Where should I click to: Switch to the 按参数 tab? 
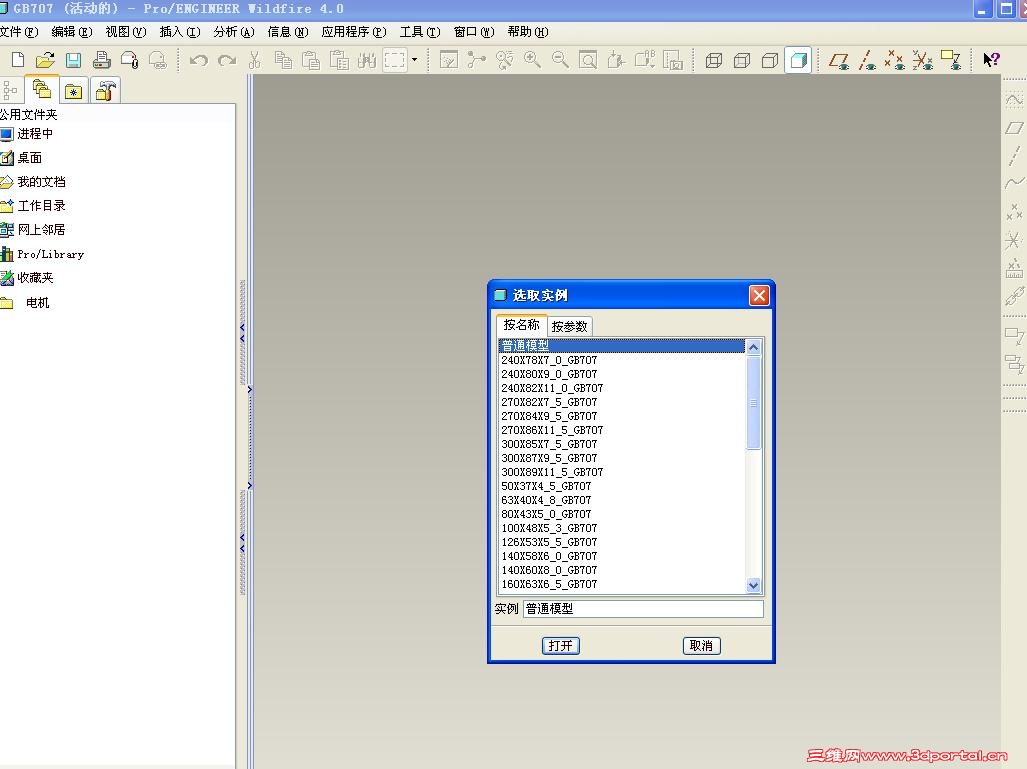(x=569, y=326)
